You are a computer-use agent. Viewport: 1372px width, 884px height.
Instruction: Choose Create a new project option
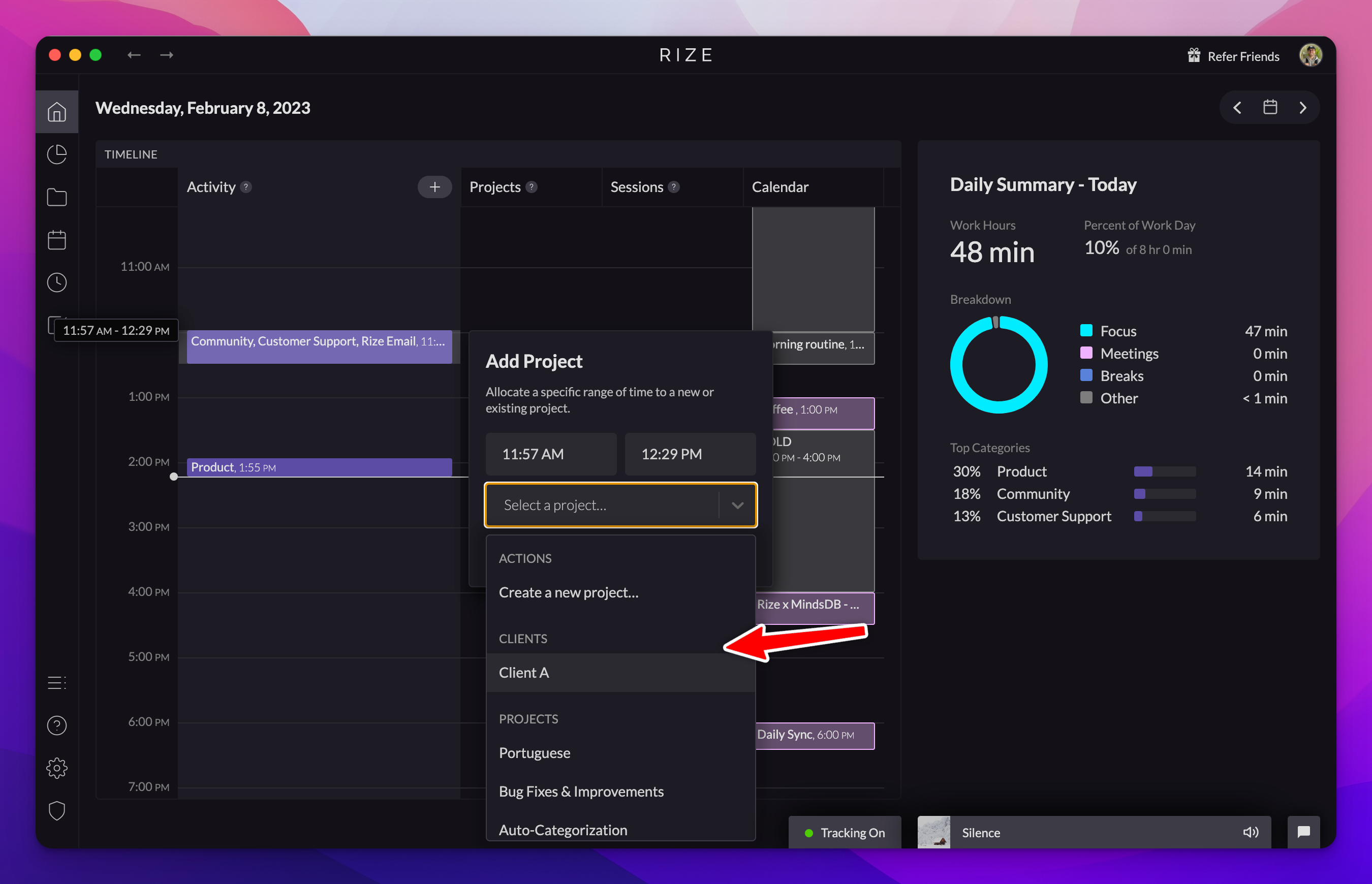[620, 592]
